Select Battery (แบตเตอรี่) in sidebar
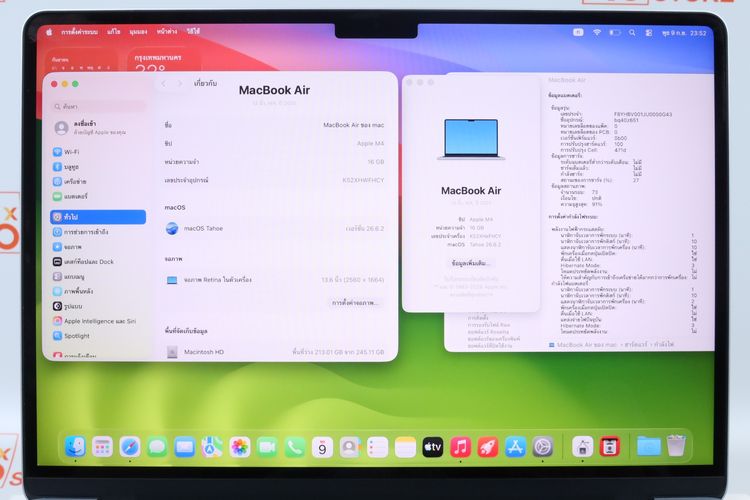This screenshot has width=750, height=500. point(98,196)
